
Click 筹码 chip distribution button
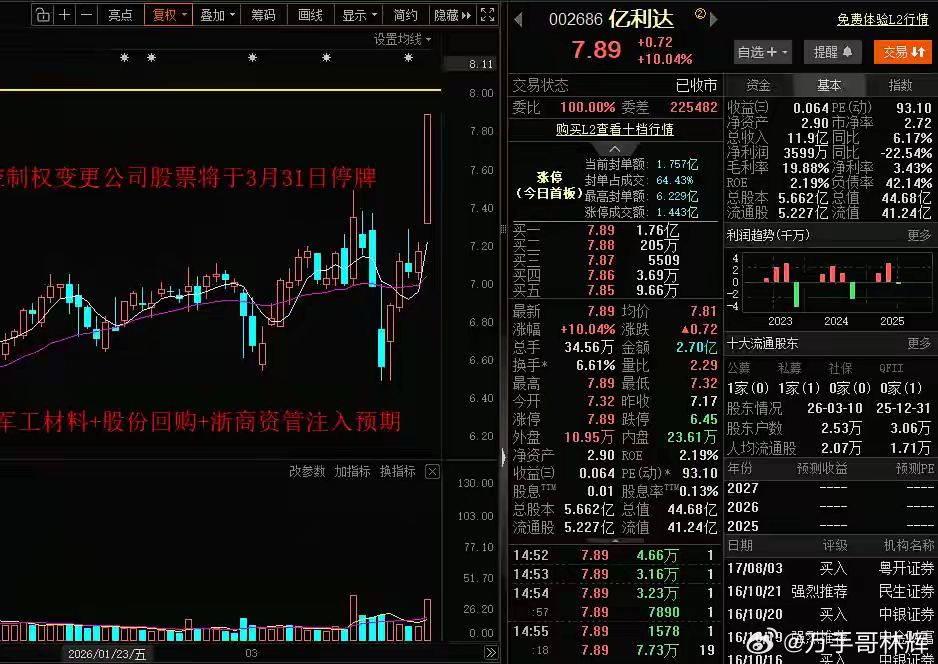tap(263, 15)
